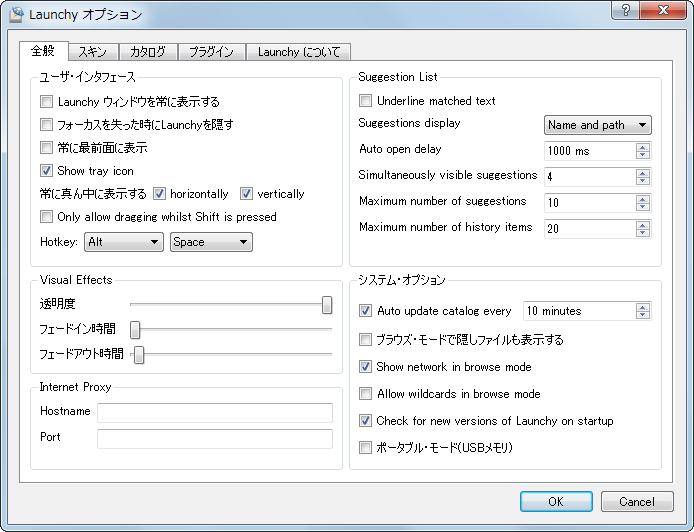Open the カタログ tab
The height and width of the screenshot is (532, 694).
(x=148, y=52)
